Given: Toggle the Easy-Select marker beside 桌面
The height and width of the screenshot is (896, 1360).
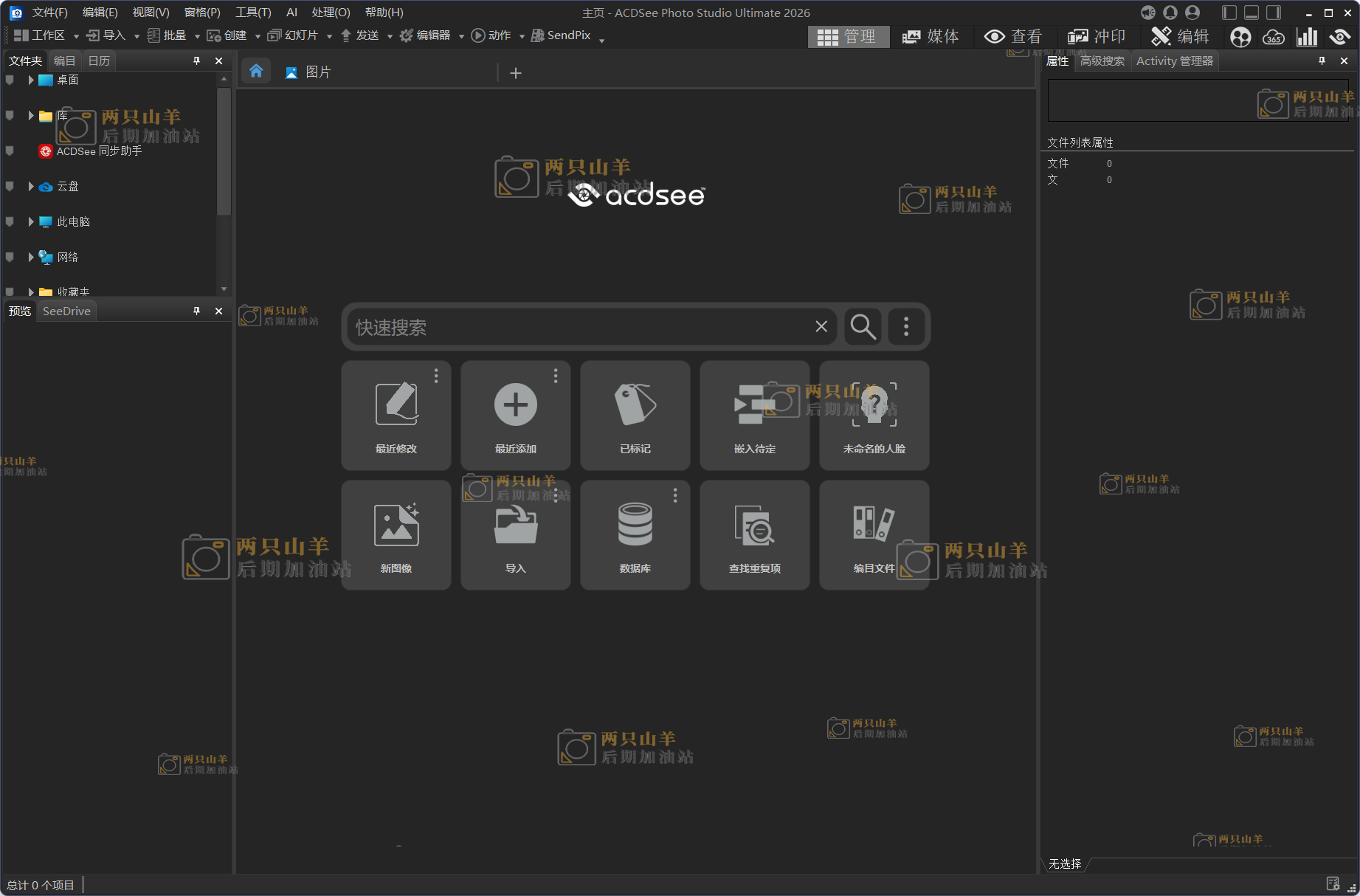Looking at the screenshot, I should click(10, 80).
